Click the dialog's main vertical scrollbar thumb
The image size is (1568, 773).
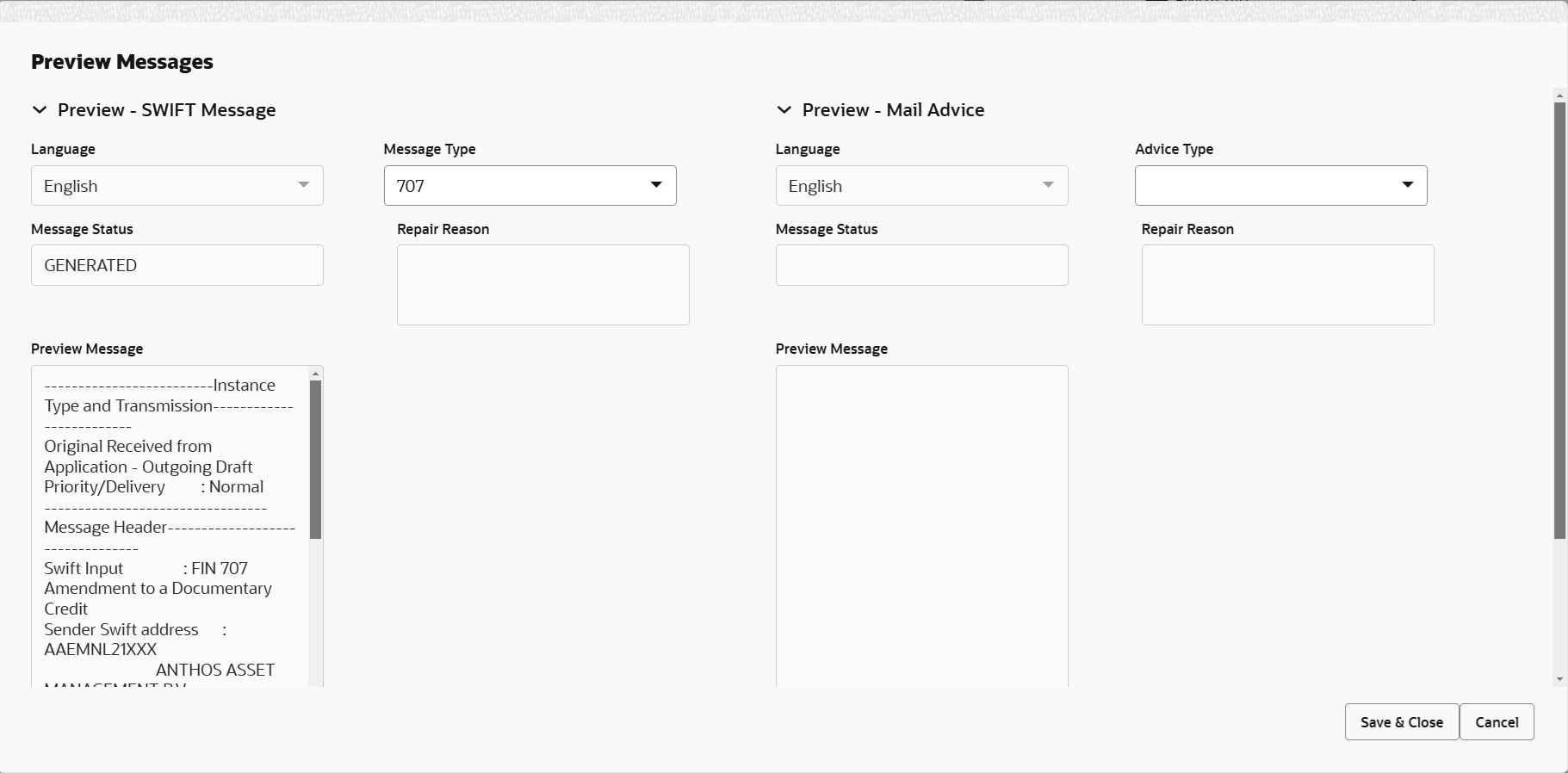(x=1559, y=320)
